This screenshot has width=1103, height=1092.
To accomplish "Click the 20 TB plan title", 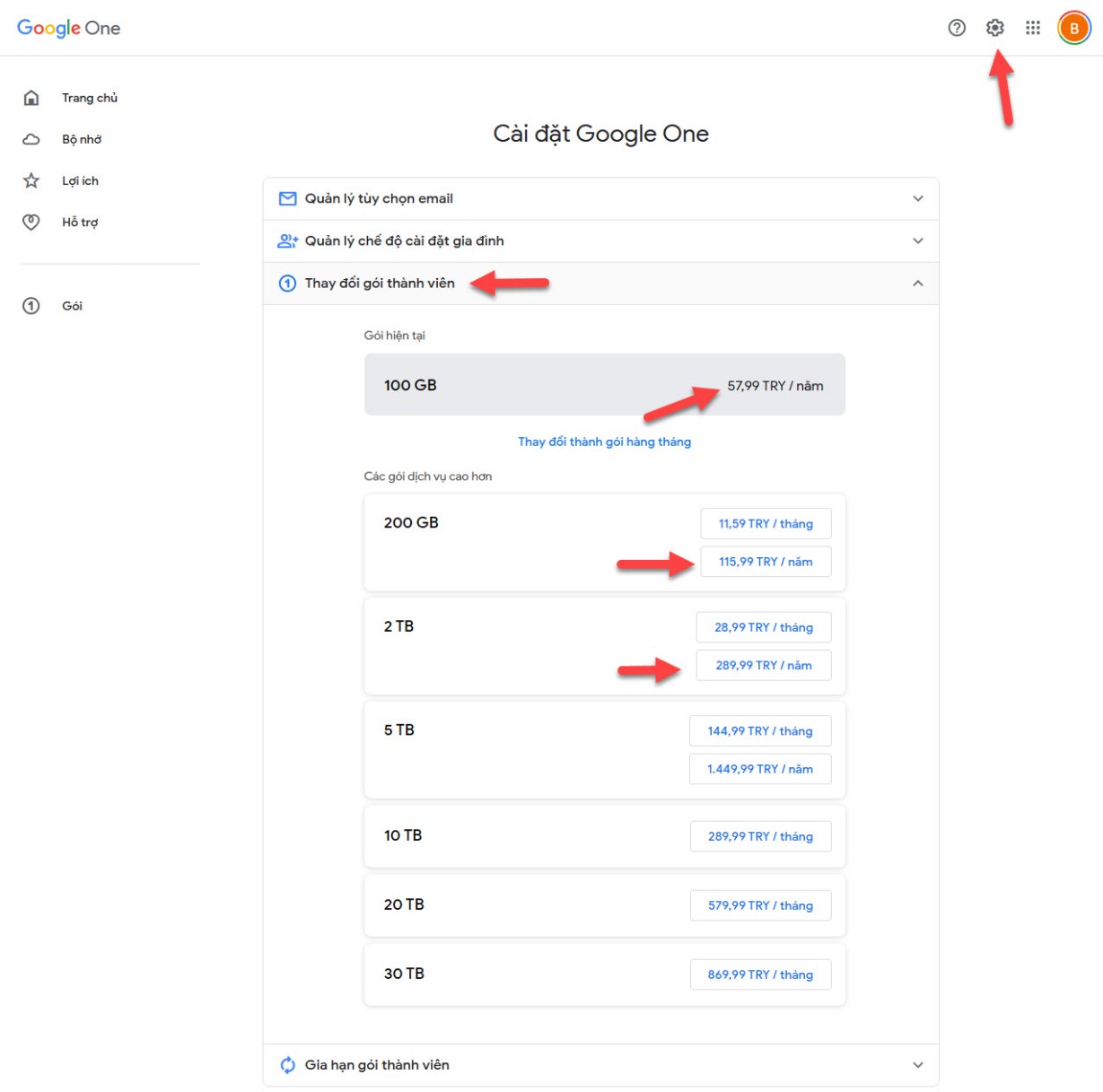I will click(404, 904).
